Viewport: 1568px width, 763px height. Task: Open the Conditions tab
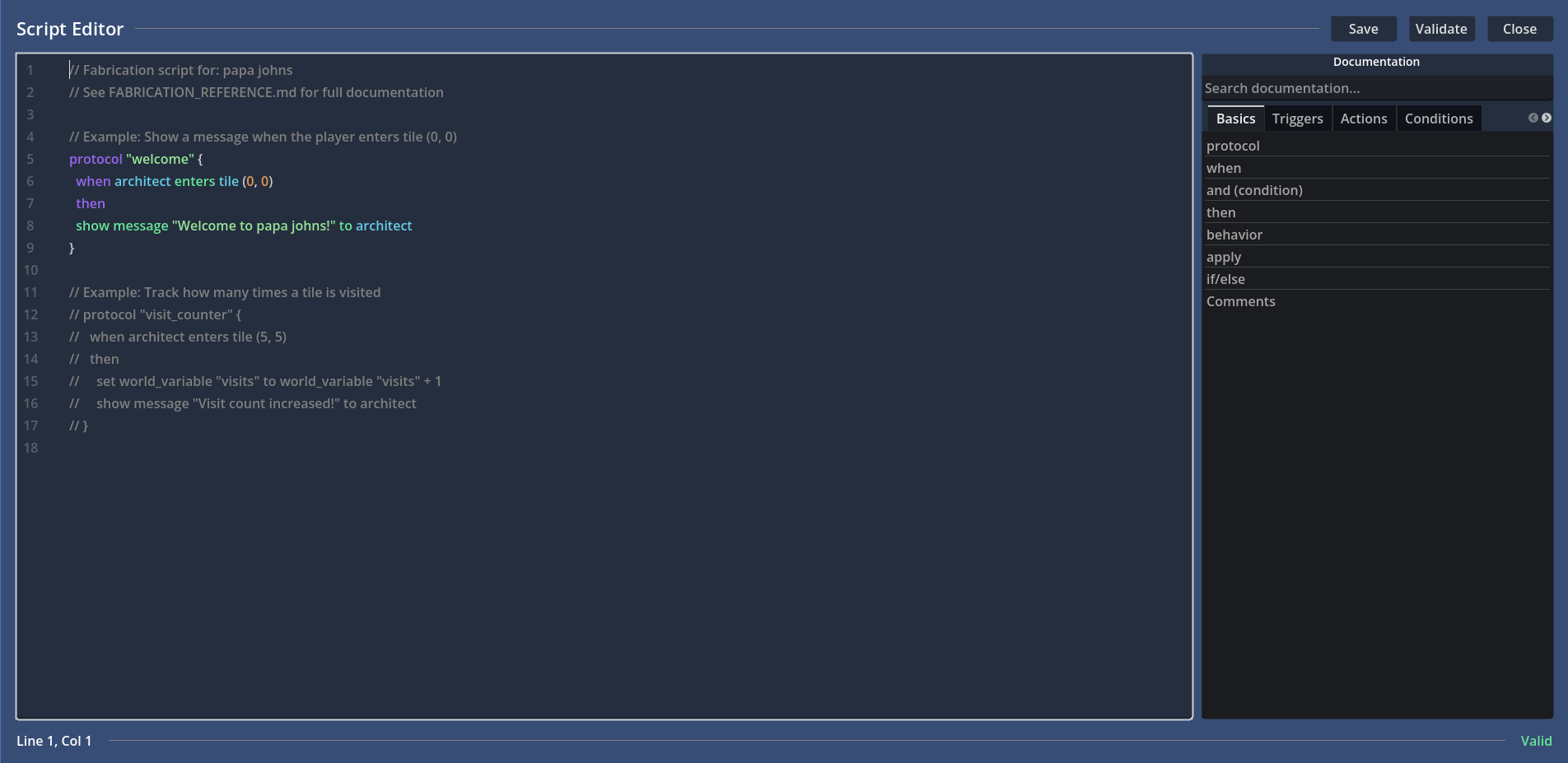point(1438,118)
